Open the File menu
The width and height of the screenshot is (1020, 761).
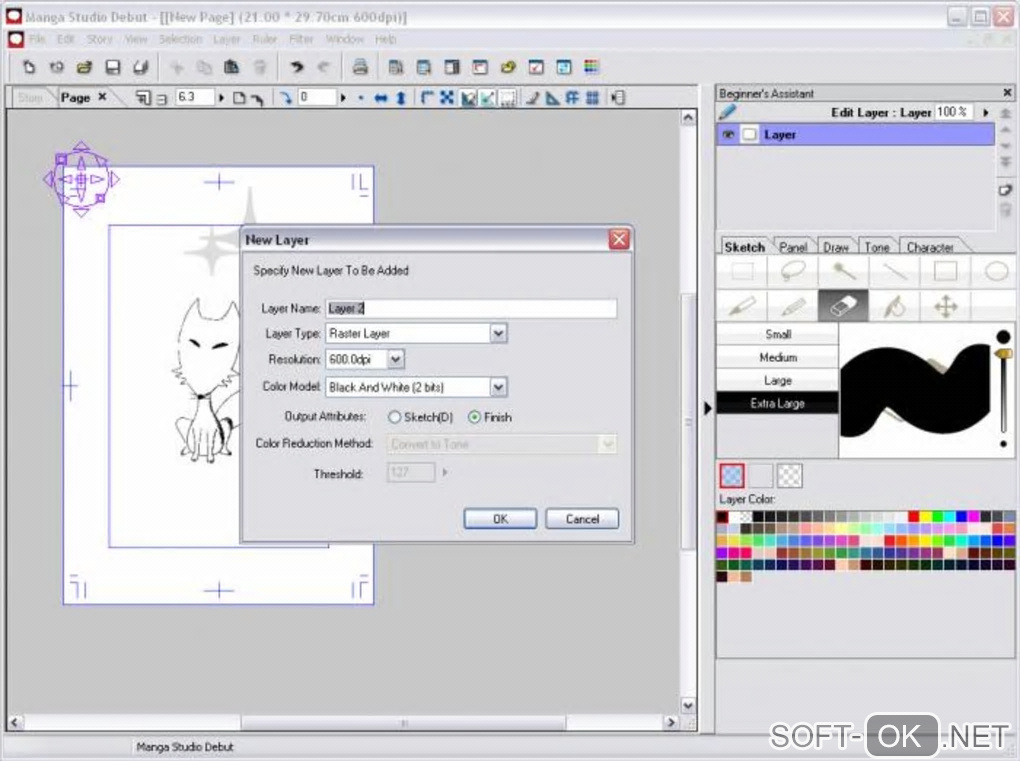[x=36, y=39]
